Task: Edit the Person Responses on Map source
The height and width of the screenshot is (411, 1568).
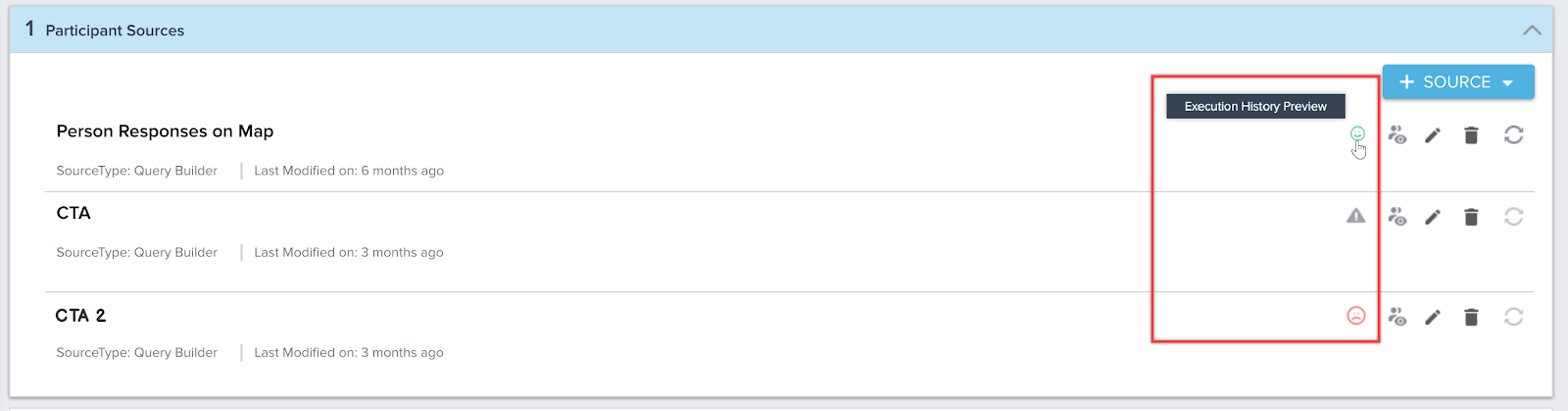Action: coord(1433,135)
